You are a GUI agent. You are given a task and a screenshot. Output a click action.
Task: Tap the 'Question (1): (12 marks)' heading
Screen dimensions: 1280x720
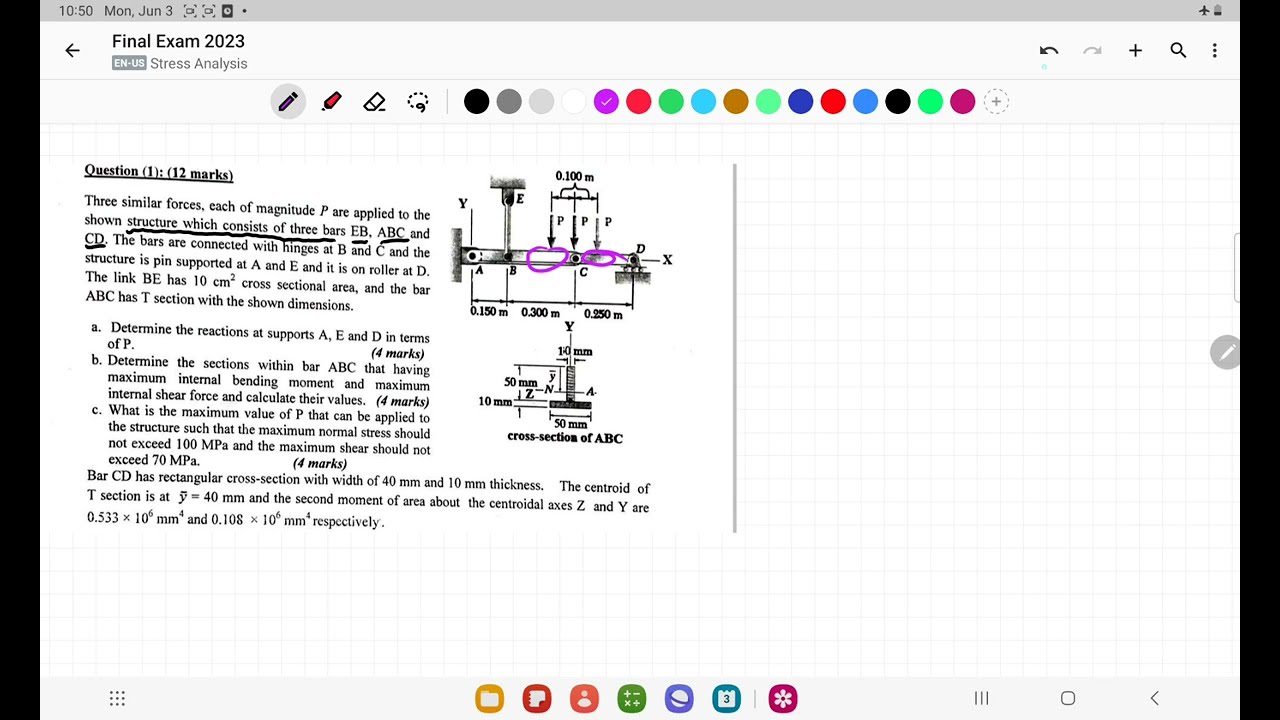[159, 173]
